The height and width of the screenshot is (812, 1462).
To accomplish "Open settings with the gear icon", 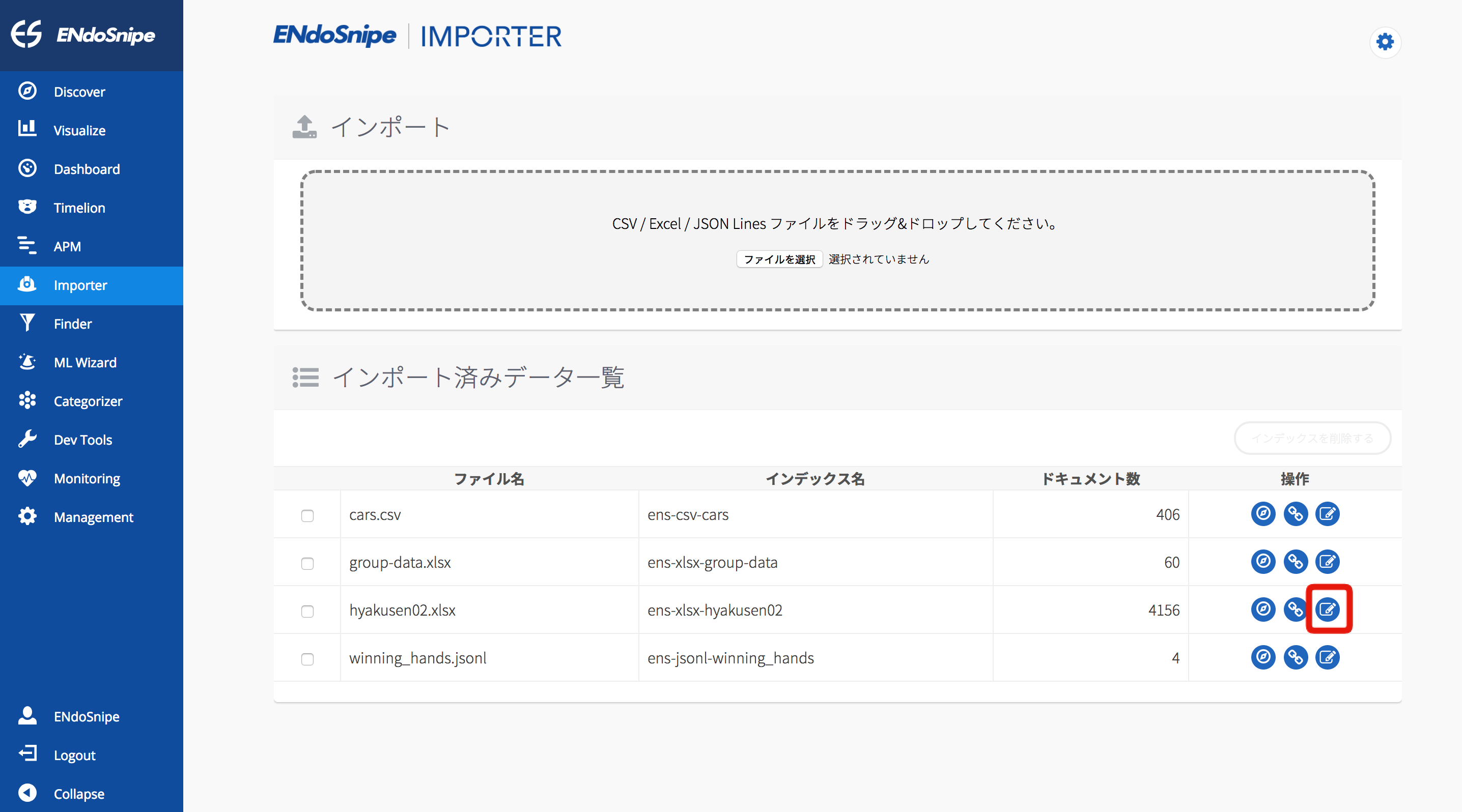I will tap(1385, 42).
